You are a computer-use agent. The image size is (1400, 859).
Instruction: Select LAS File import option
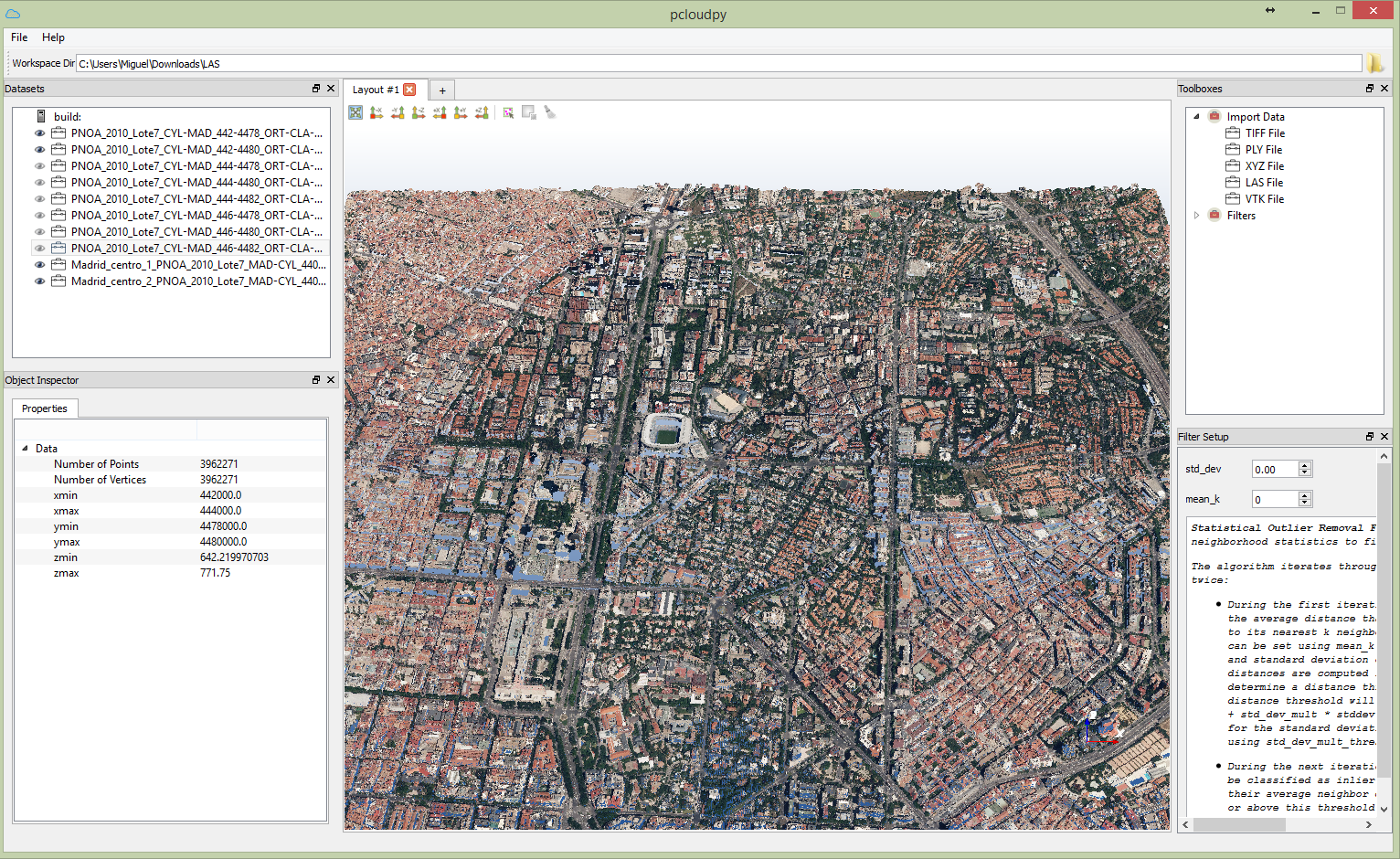(x=1264, y=183)
